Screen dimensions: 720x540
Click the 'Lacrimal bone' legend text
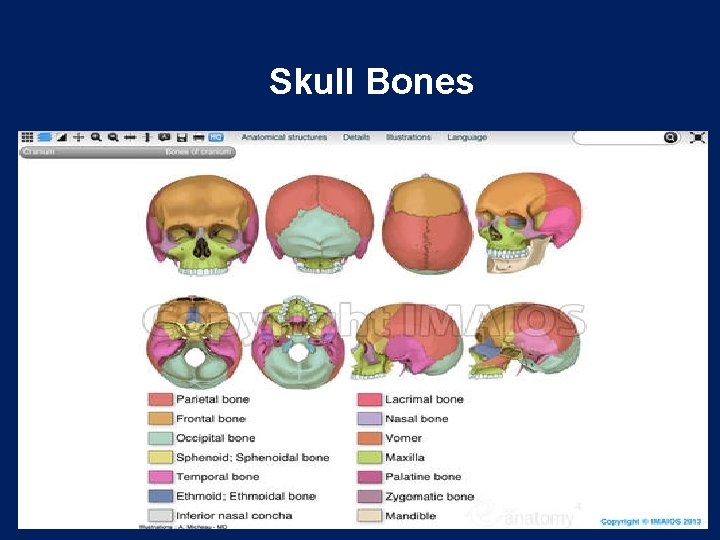coord(425,399)
